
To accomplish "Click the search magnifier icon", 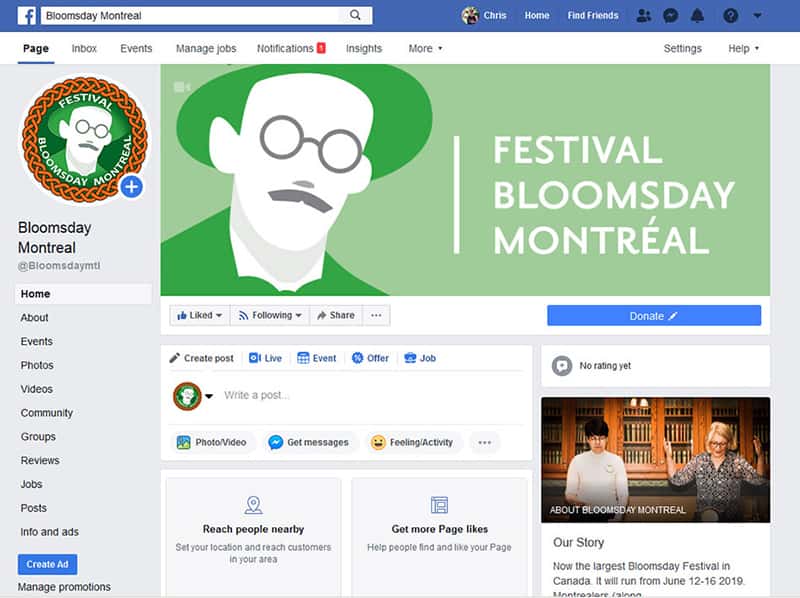I will click(355, 16).
